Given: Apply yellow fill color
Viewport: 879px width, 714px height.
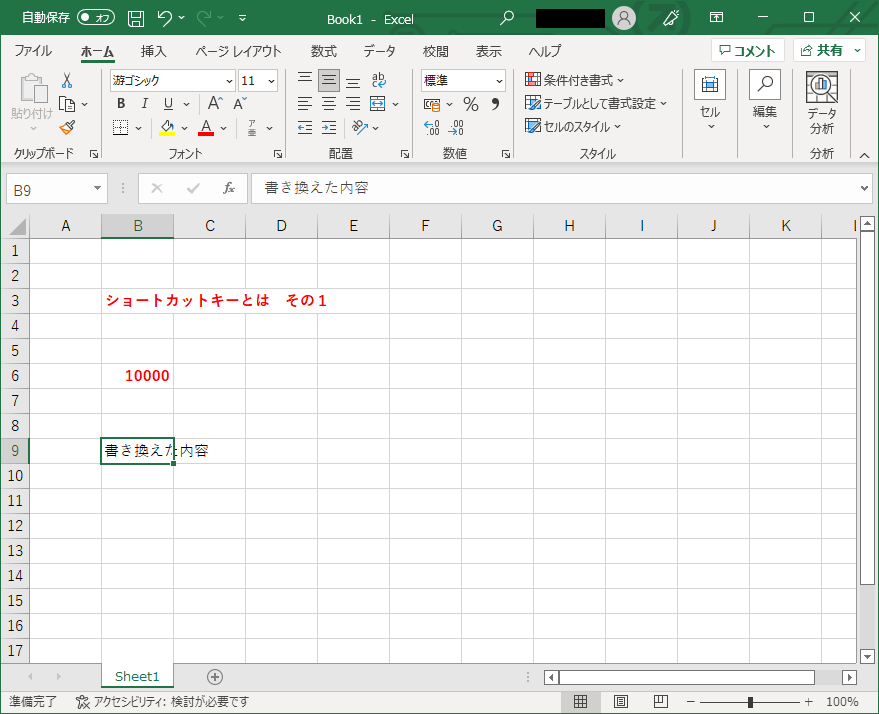Looking at the screenshot, I should (x=167, y=128).
